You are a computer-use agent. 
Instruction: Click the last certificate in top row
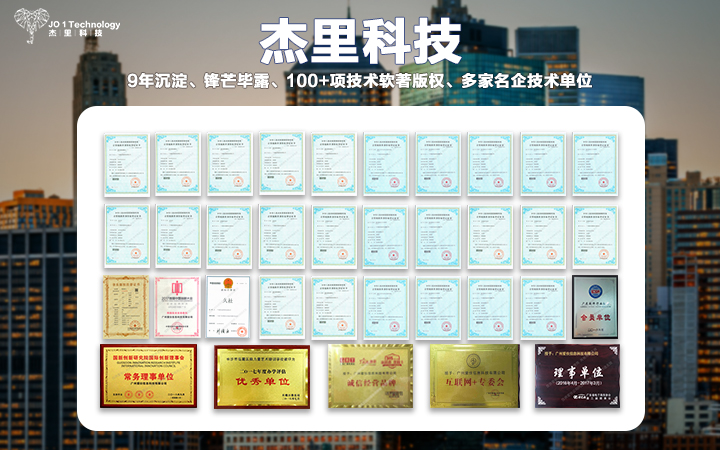(x=594, y=162)
